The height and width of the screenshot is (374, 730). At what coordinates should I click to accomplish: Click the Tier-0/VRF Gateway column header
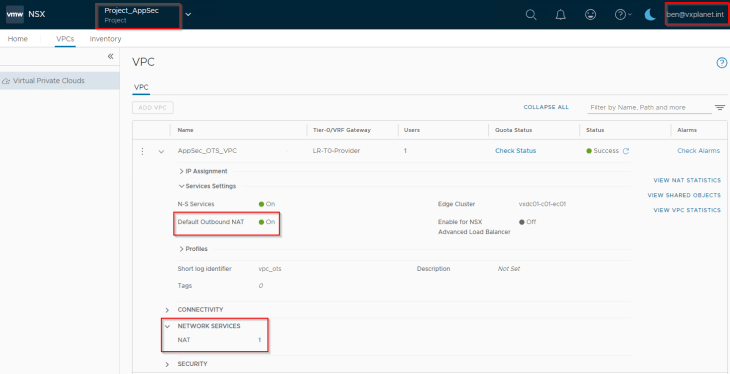pyautogui.click(x=342, y=130)
